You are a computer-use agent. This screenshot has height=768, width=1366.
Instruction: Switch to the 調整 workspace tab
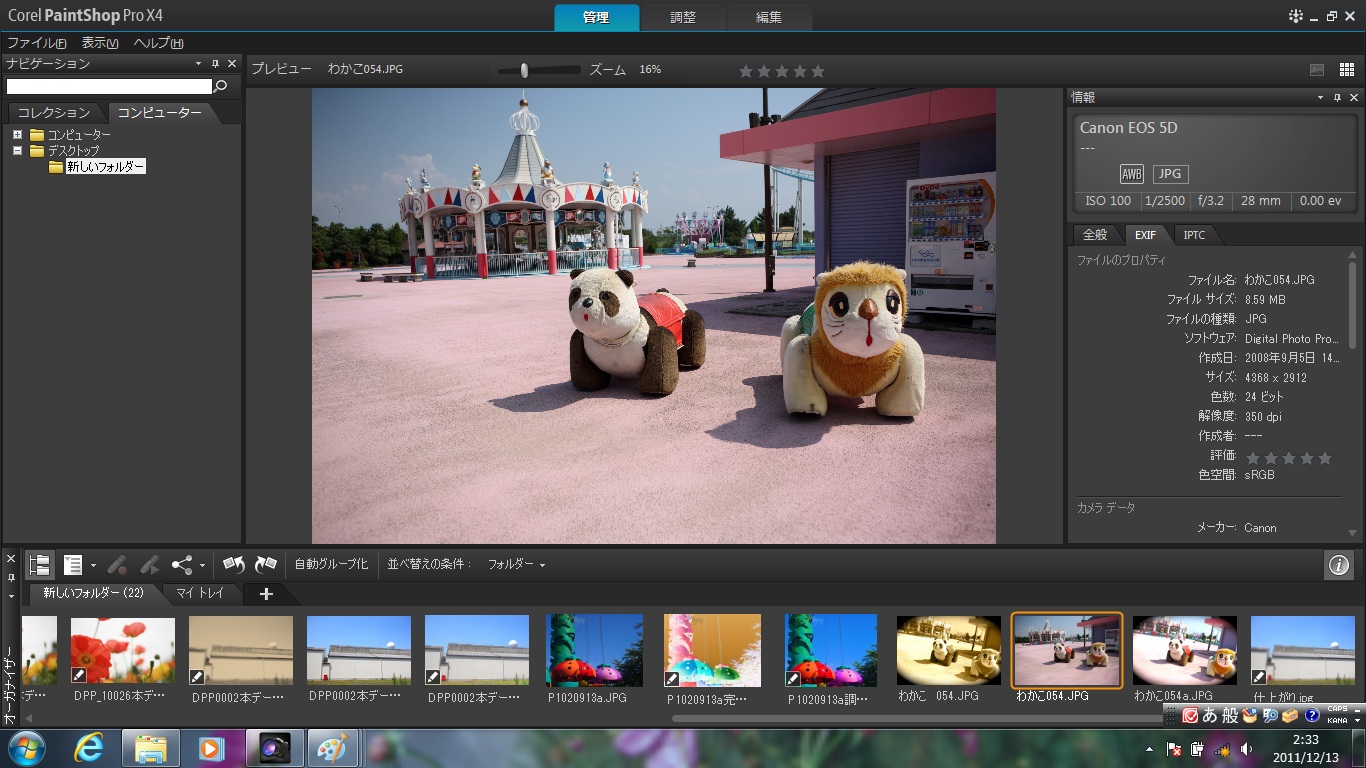tap(683, 18)
